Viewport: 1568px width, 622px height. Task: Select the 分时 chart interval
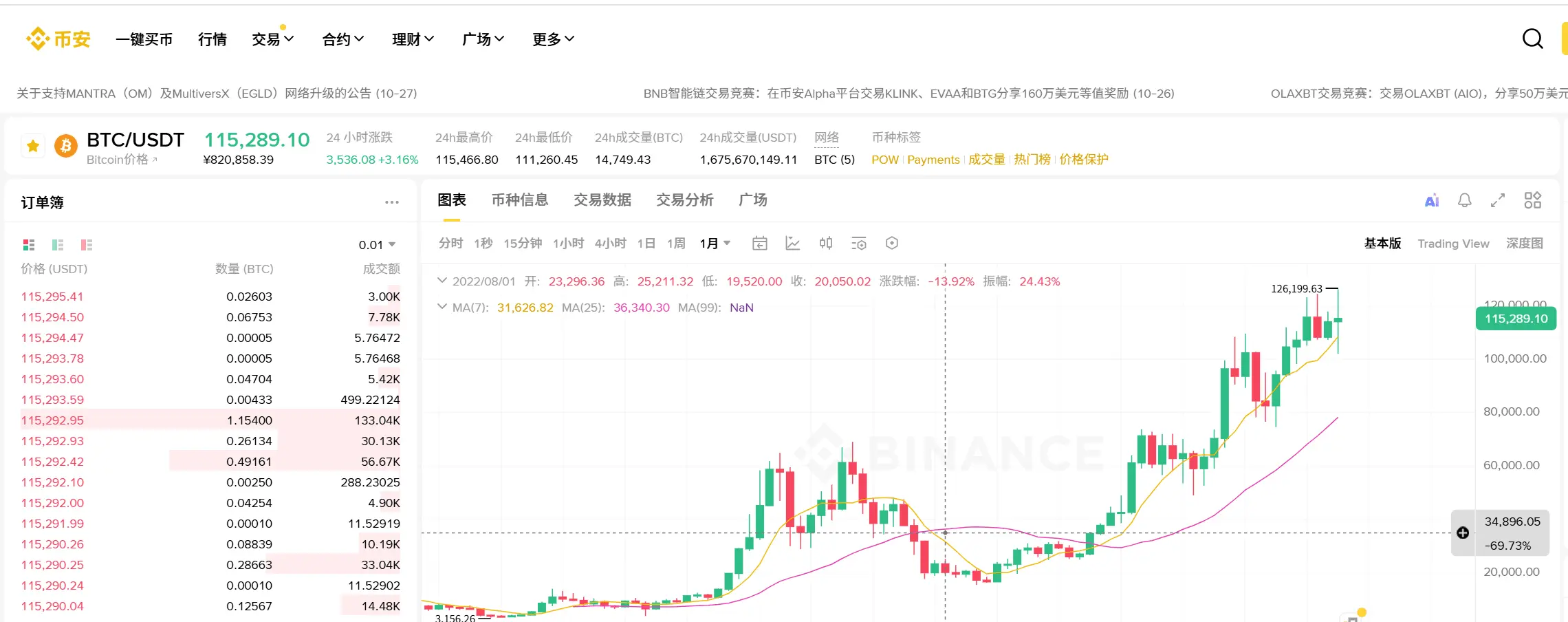(x=450, y=243)
